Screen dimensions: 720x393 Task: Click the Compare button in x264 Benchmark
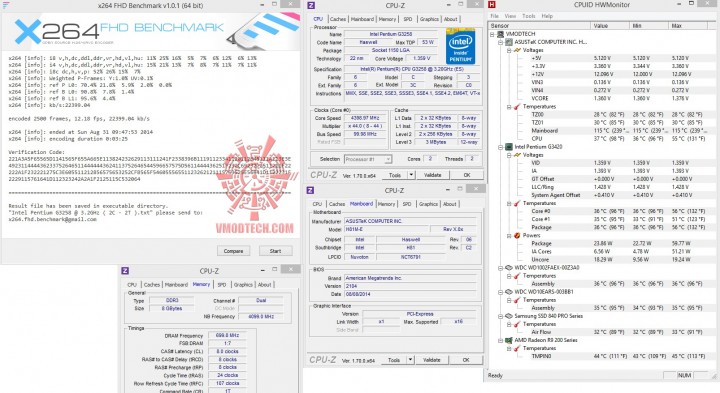coord(233,251)
